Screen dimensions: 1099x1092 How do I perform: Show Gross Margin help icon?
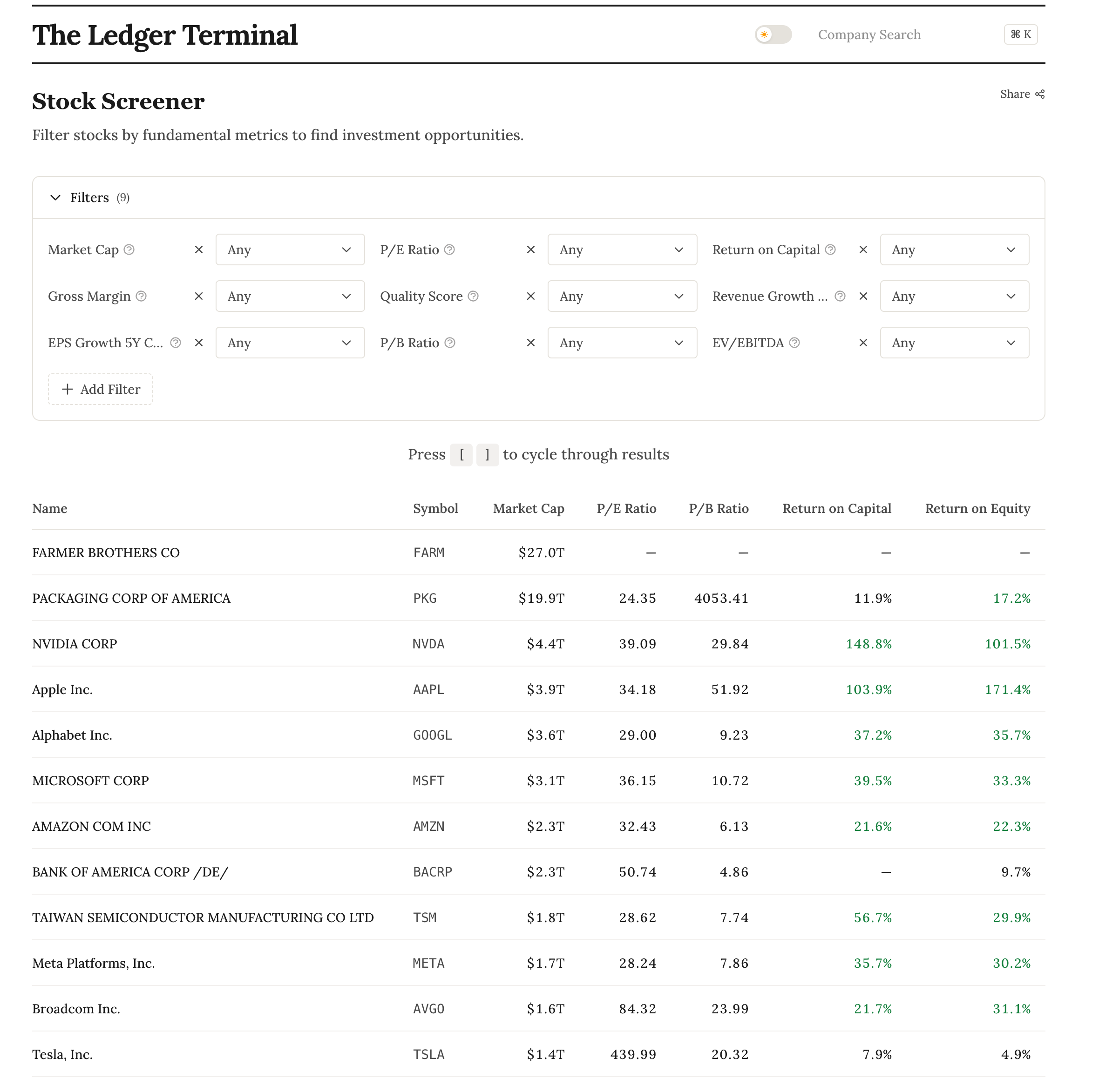click(141, 296)
